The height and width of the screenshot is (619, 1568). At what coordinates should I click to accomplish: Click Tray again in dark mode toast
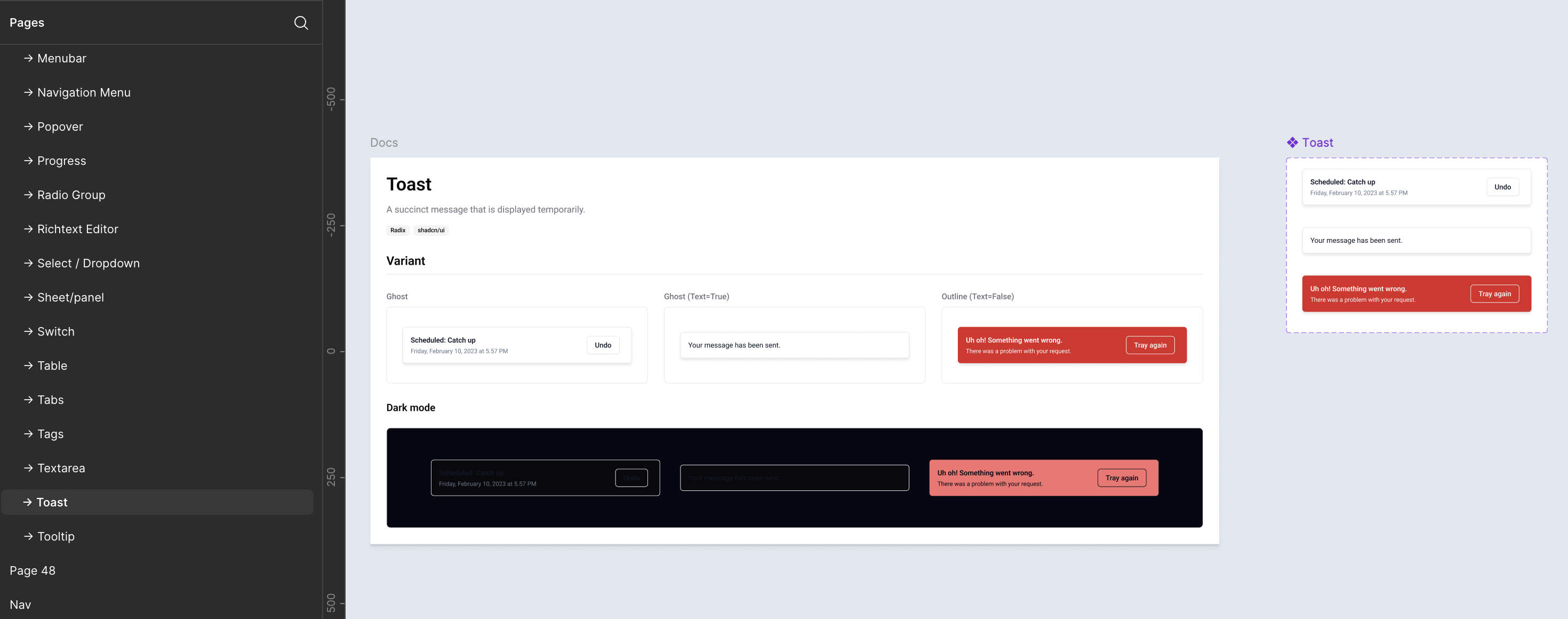(1121, 478)
